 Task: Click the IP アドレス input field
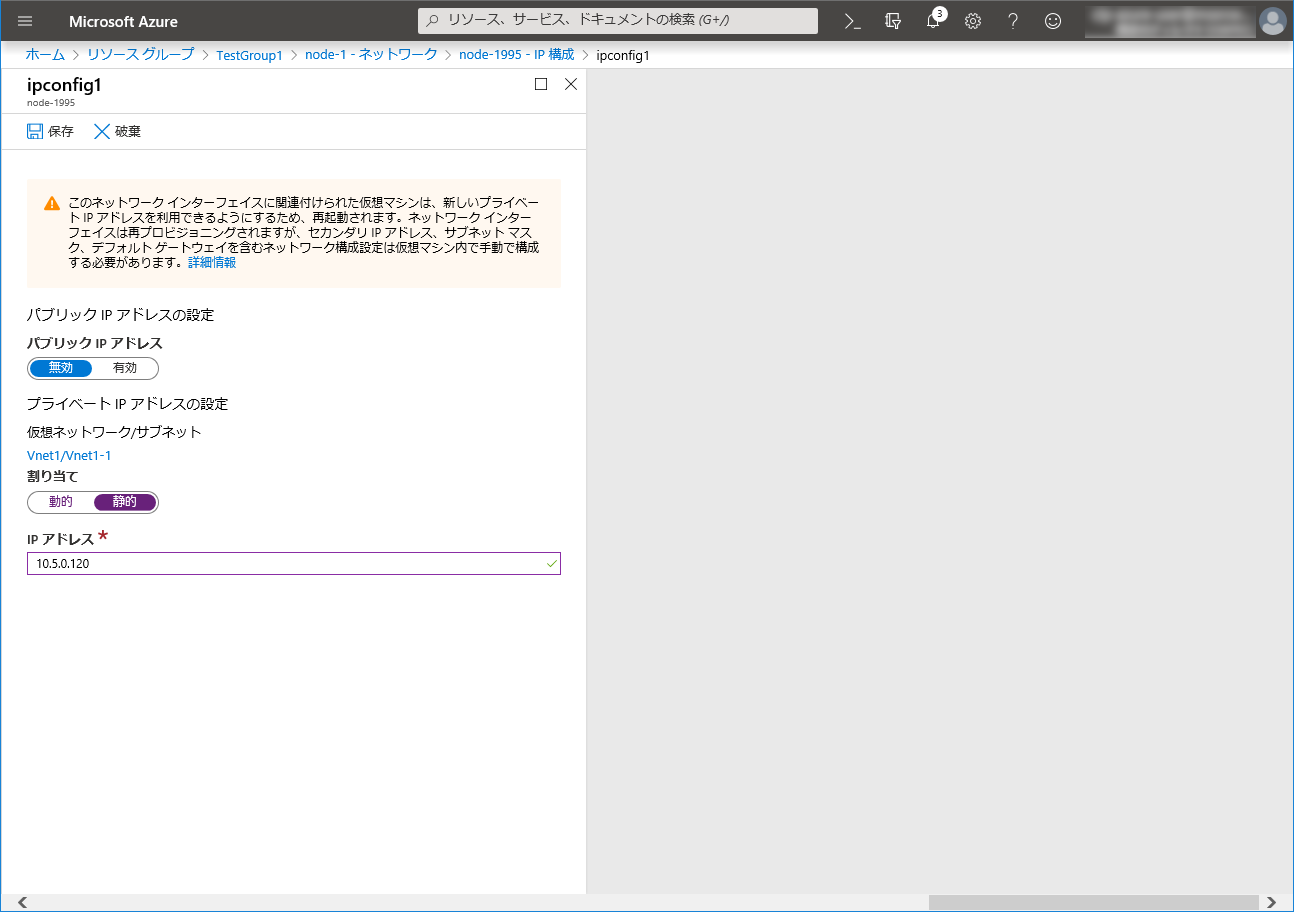(x=290, y=564)
